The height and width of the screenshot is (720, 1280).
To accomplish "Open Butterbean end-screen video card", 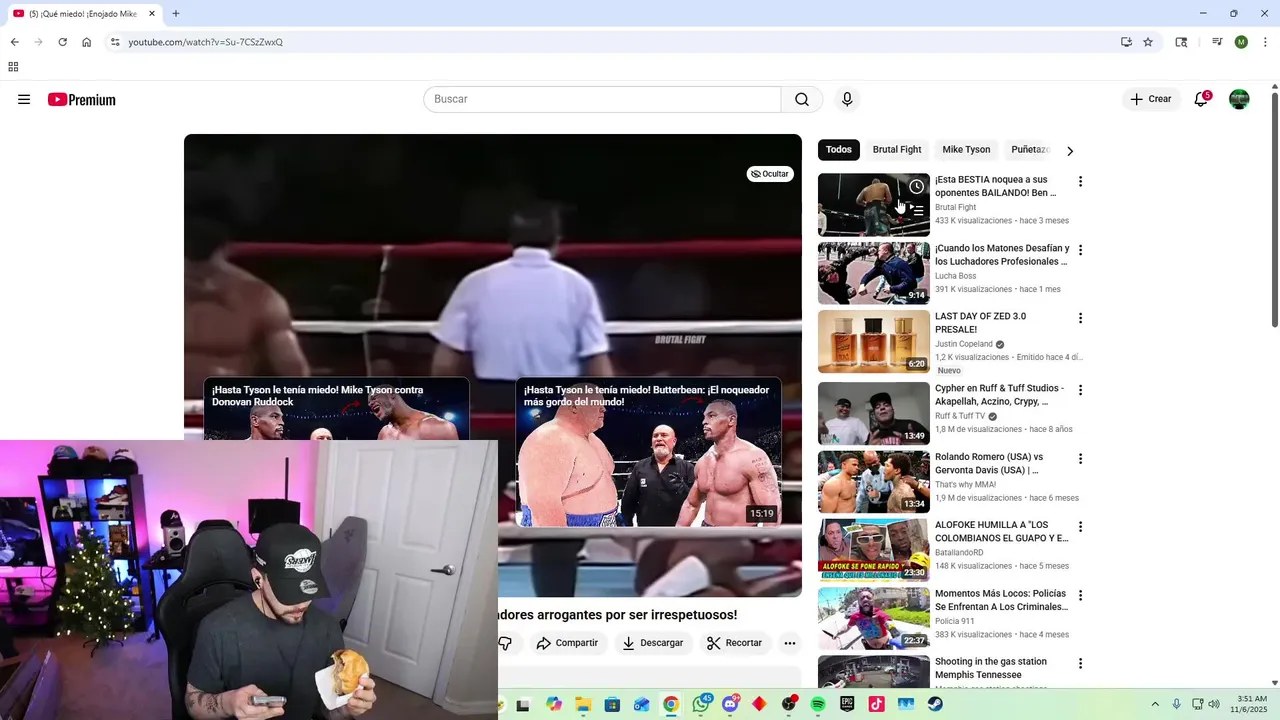I will 648,452.
